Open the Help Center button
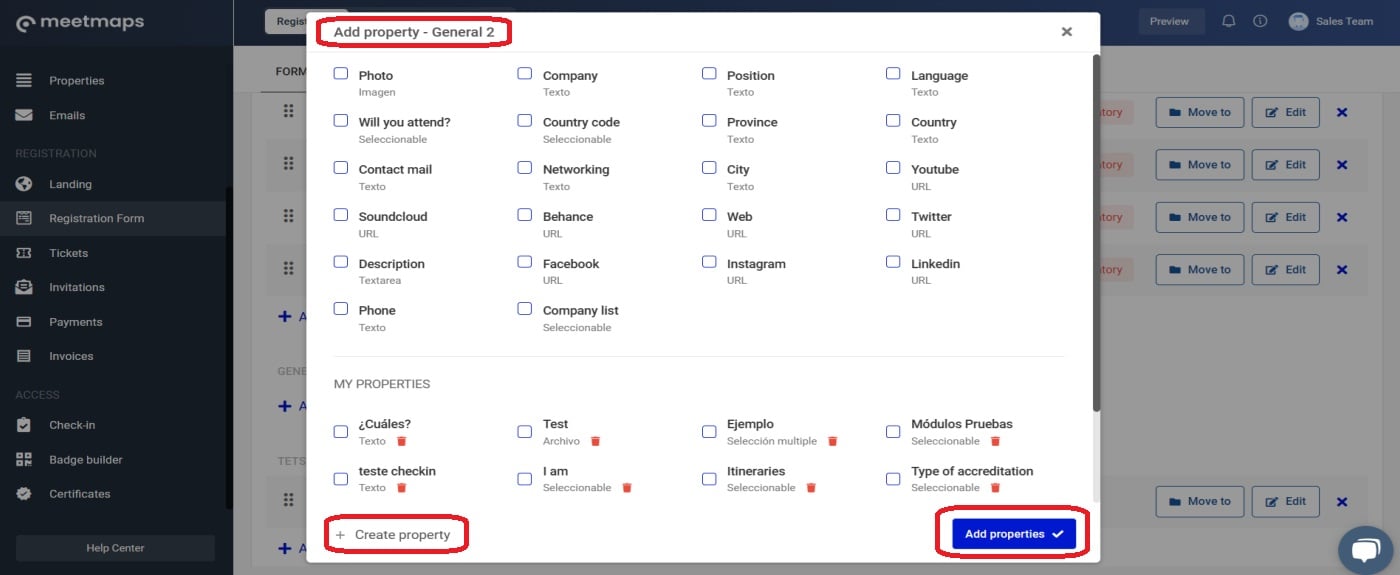Screen dimensions: 1400x575 (115, 548)
